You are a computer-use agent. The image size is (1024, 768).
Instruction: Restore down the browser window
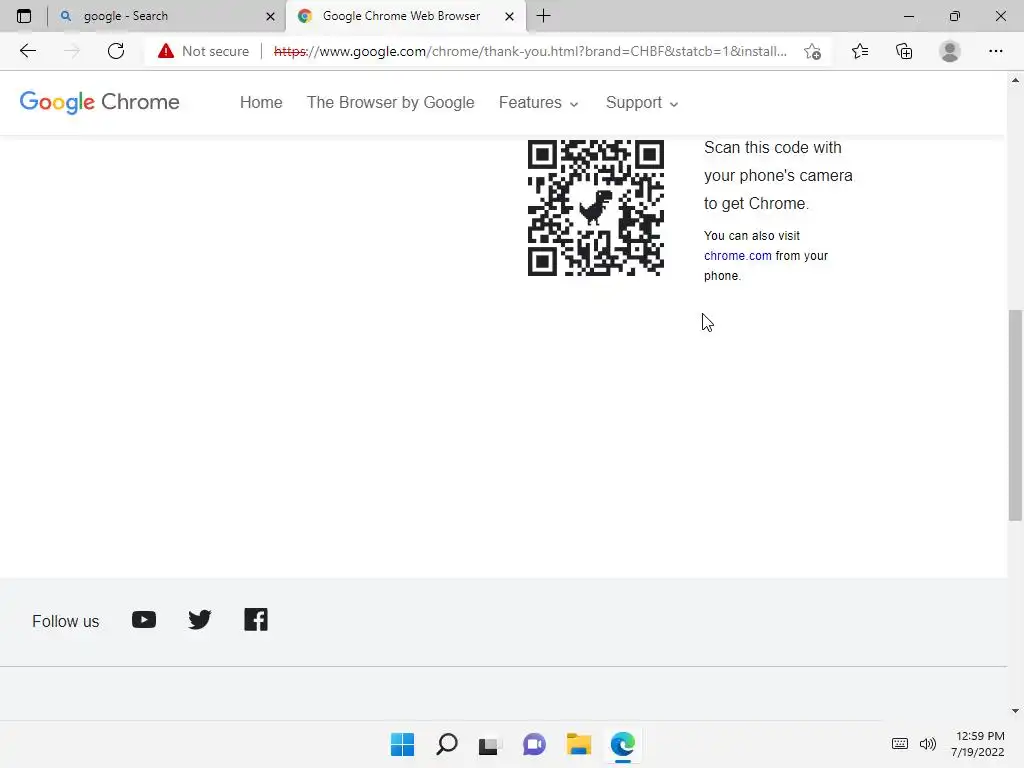pos(955,16)
